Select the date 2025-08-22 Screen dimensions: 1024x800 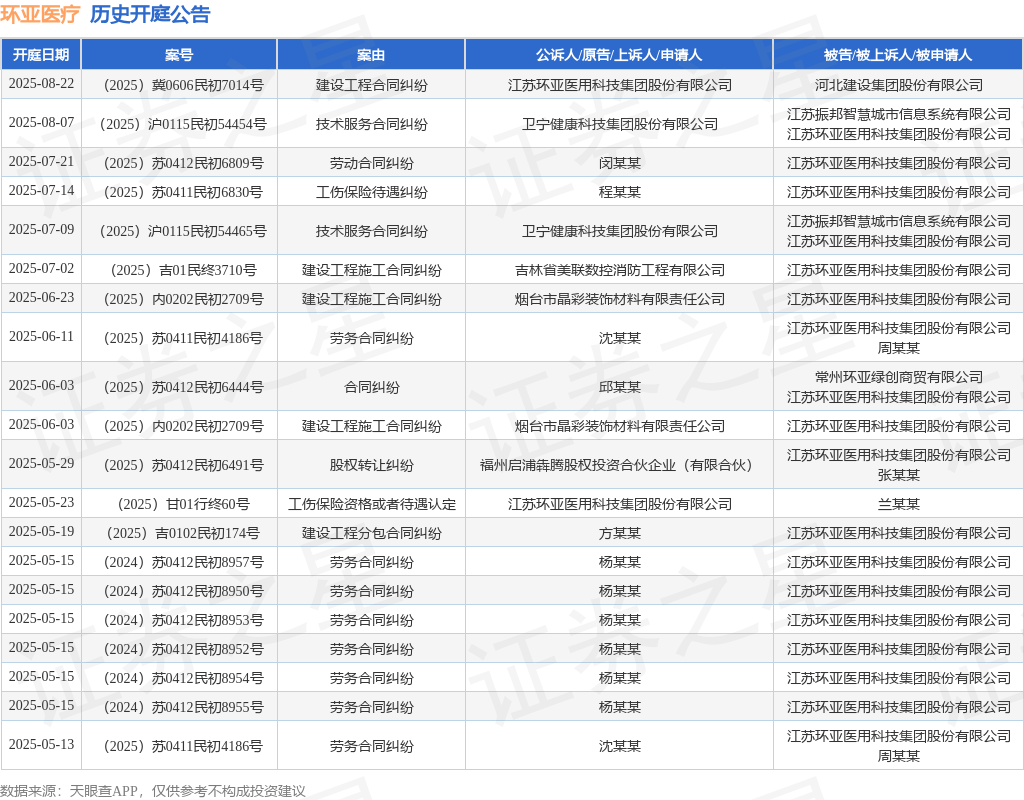(x=41, y=84)
